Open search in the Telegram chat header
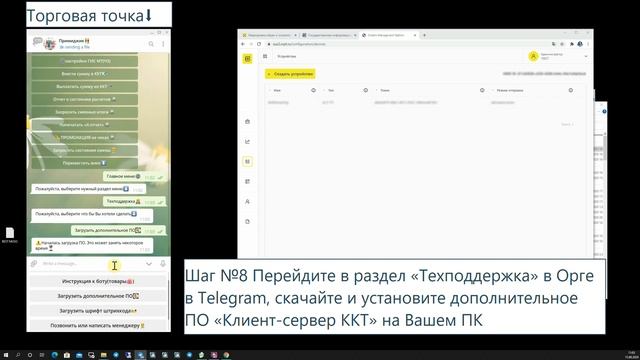 pos(151,44)
